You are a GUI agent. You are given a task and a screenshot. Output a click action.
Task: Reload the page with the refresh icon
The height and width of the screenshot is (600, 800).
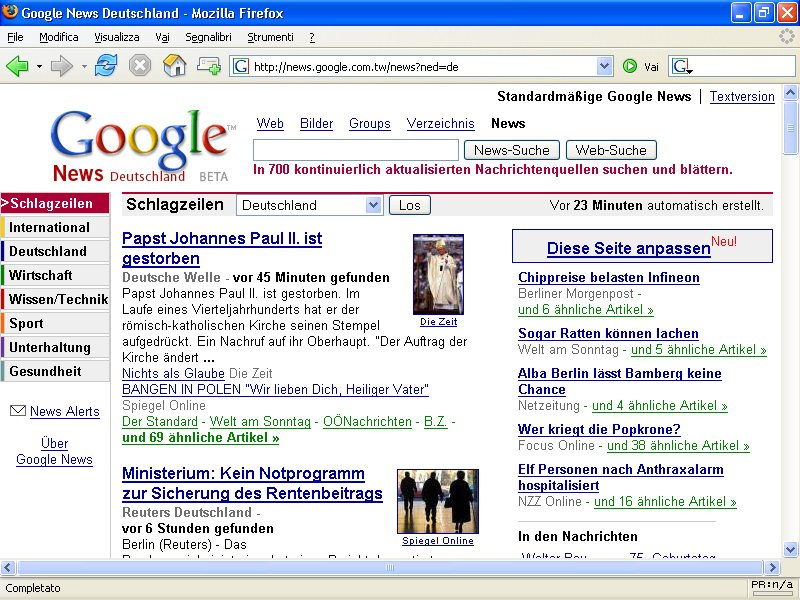coord(106,66)
